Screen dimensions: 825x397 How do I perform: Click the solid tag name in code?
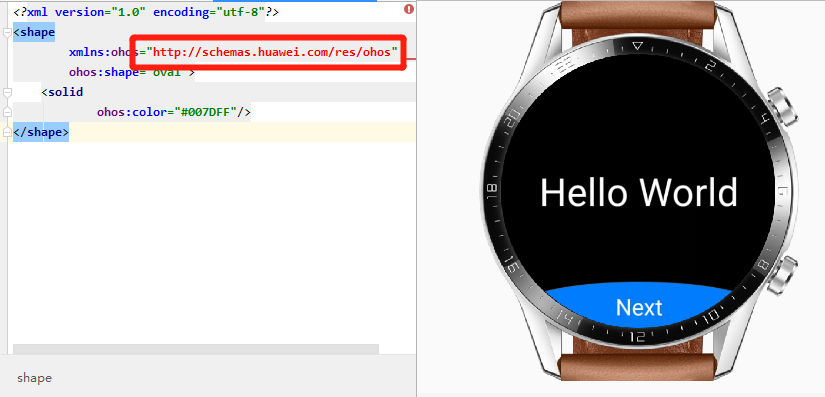(65, 93)
